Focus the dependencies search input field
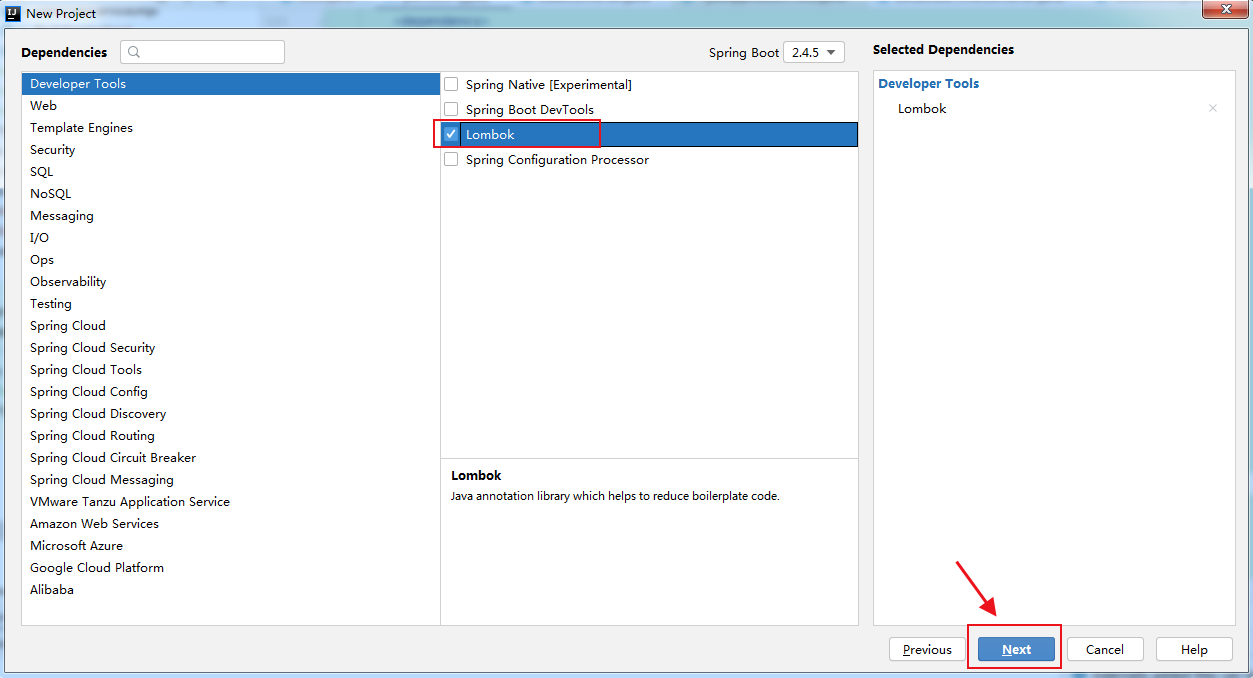This screenshot has height=678, width=1253. click(202, 52)
